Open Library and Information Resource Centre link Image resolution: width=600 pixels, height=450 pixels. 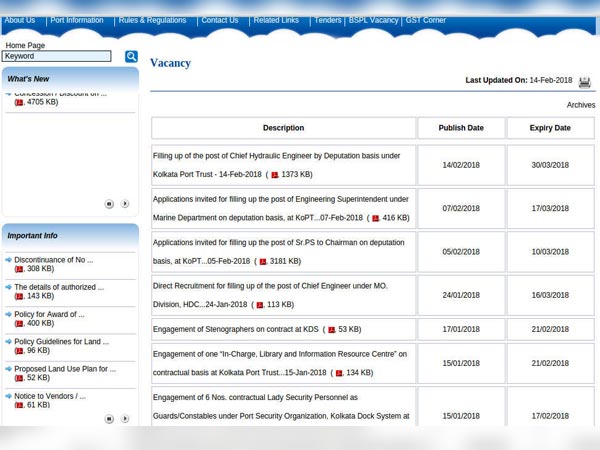coord(280,363)
